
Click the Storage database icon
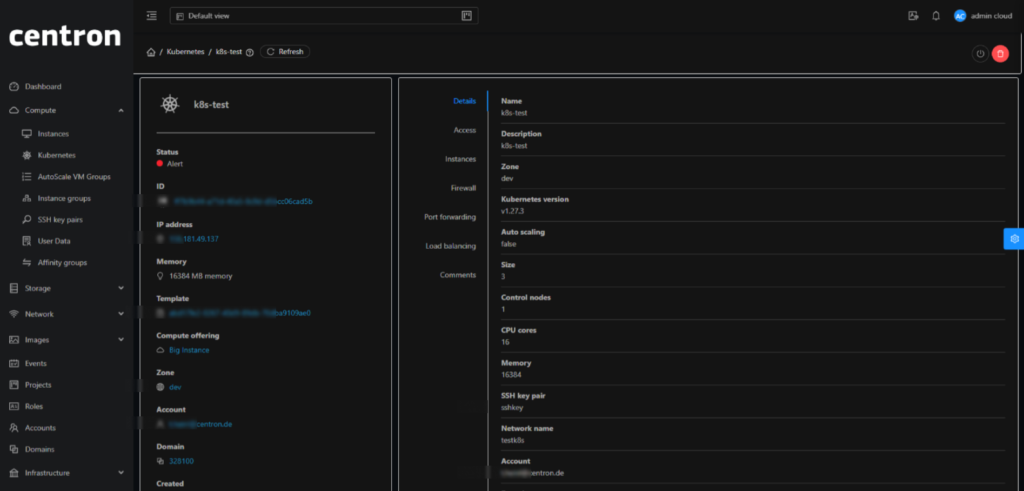click(14, 288)
